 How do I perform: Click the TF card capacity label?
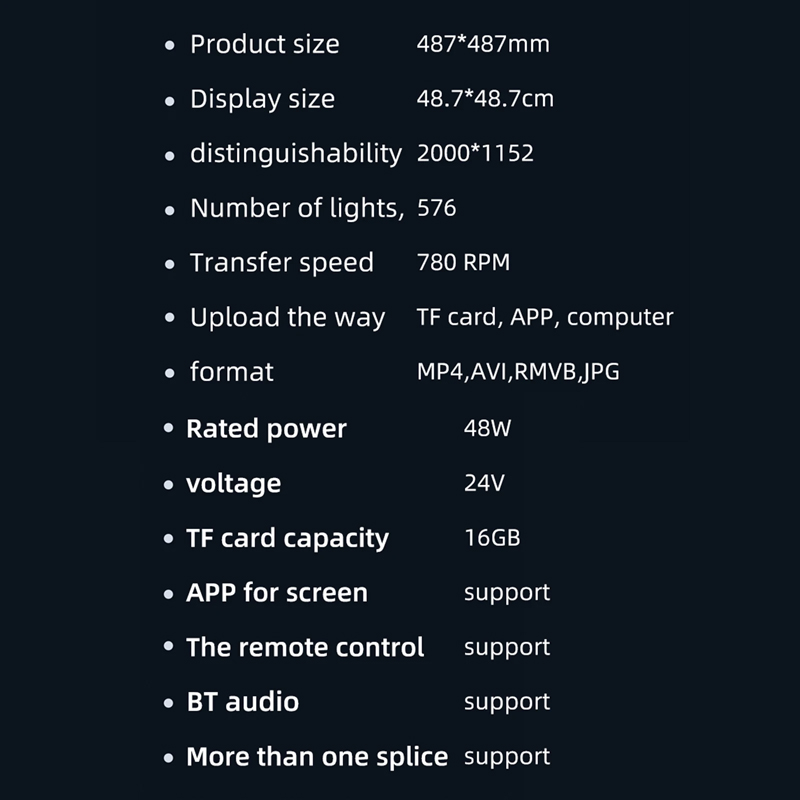(x=287, y=539)
